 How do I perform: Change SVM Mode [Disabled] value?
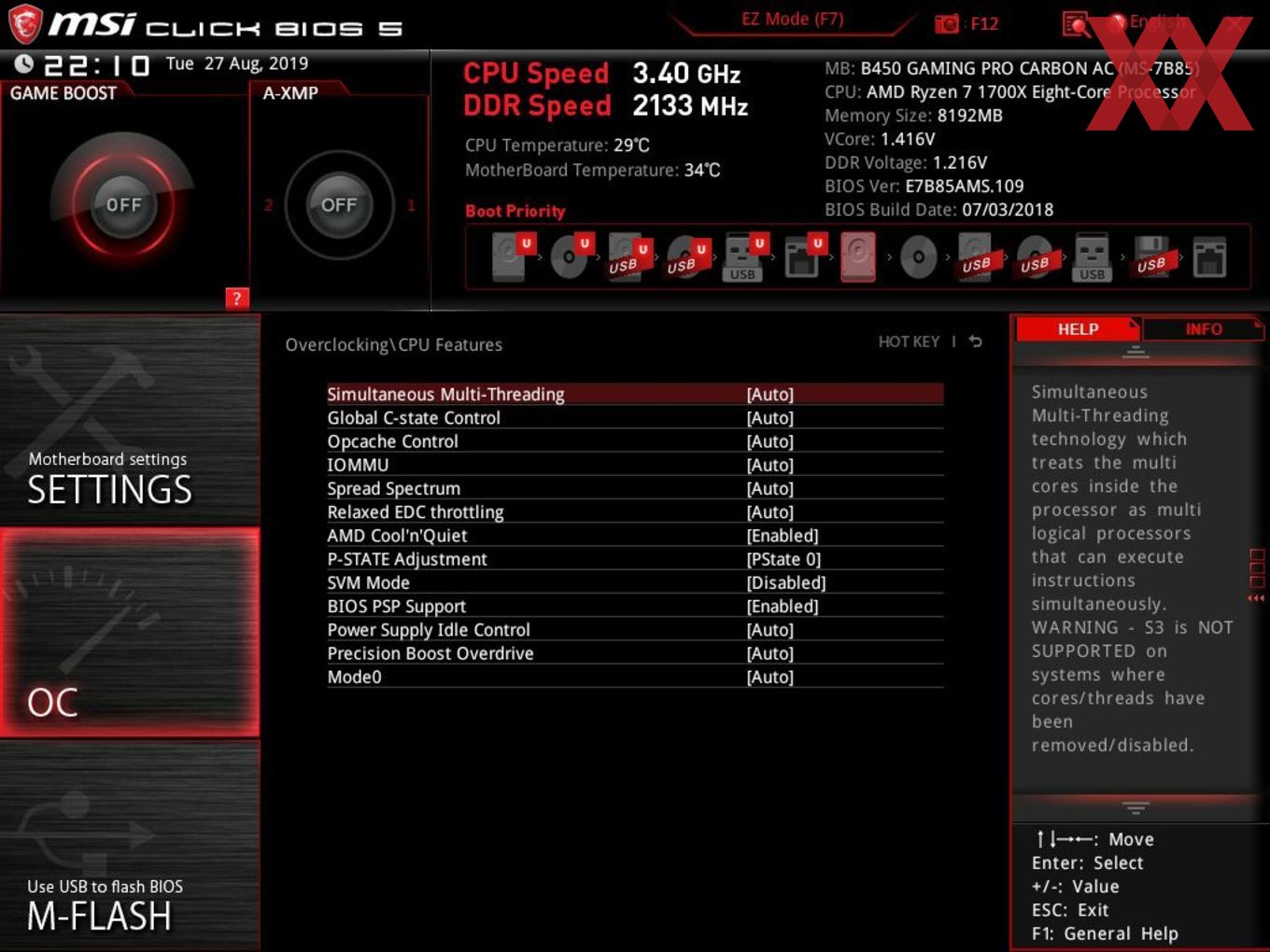pyautogui.click(x=786, y=582)
